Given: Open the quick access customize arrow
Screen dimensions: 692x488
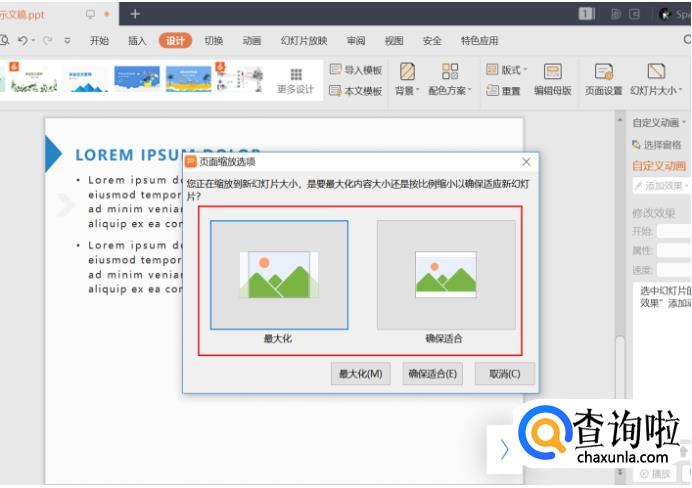Looking at the screenshot, I should coord(68,41).
